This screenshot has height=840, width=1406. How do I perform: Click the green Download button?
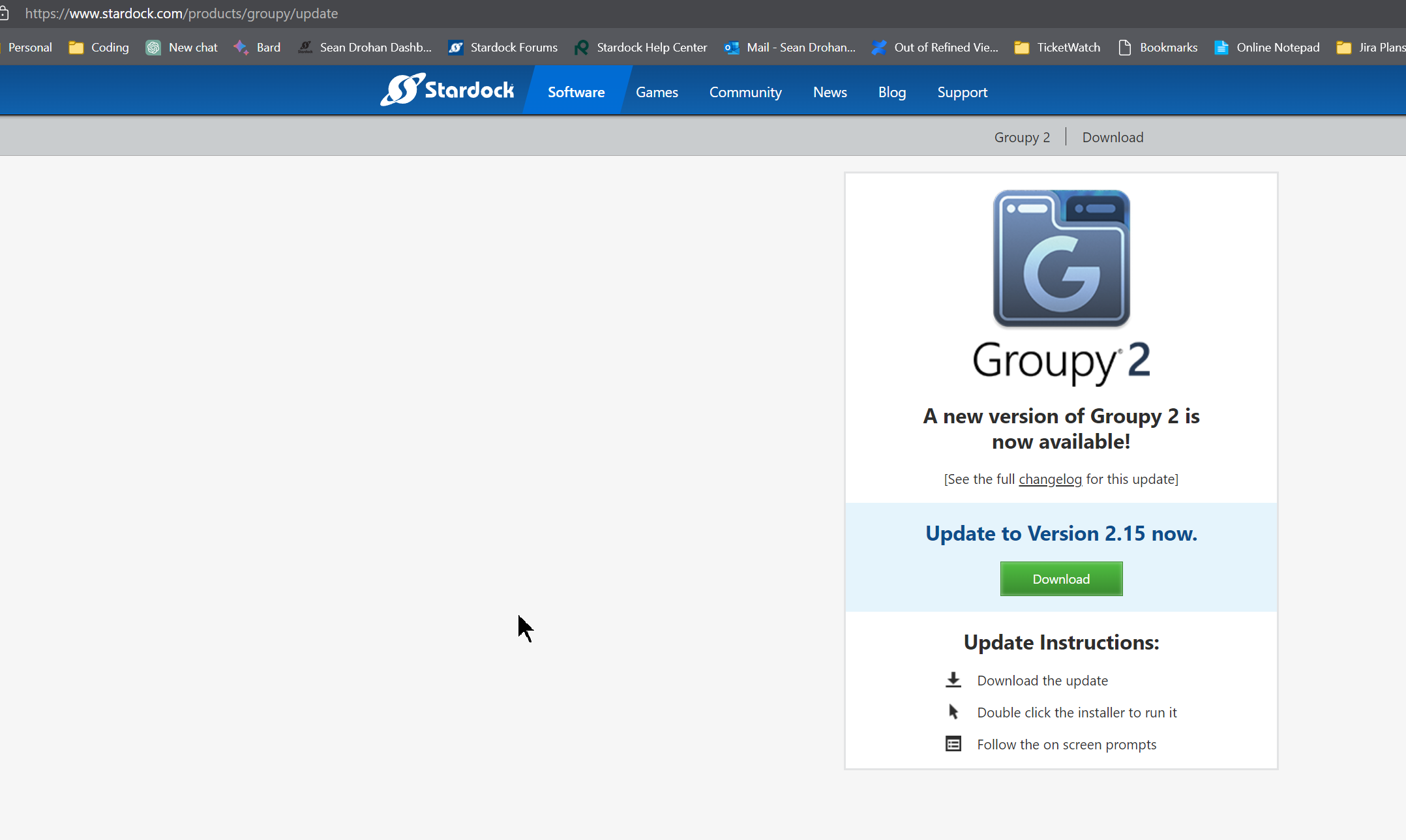coord(1061,578)
